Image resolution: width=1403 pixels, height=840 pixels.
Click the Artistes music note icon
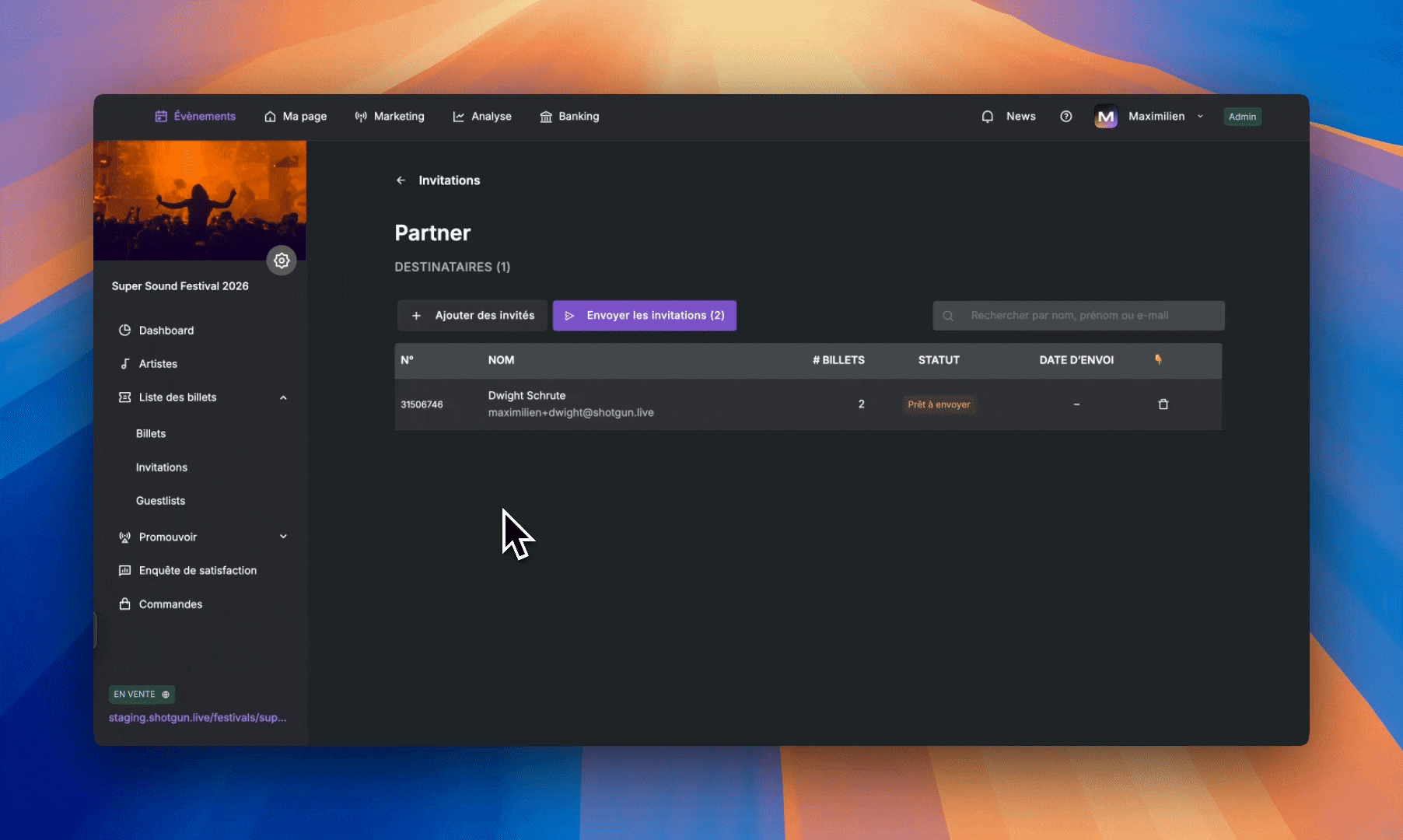[x=124, y=363]
